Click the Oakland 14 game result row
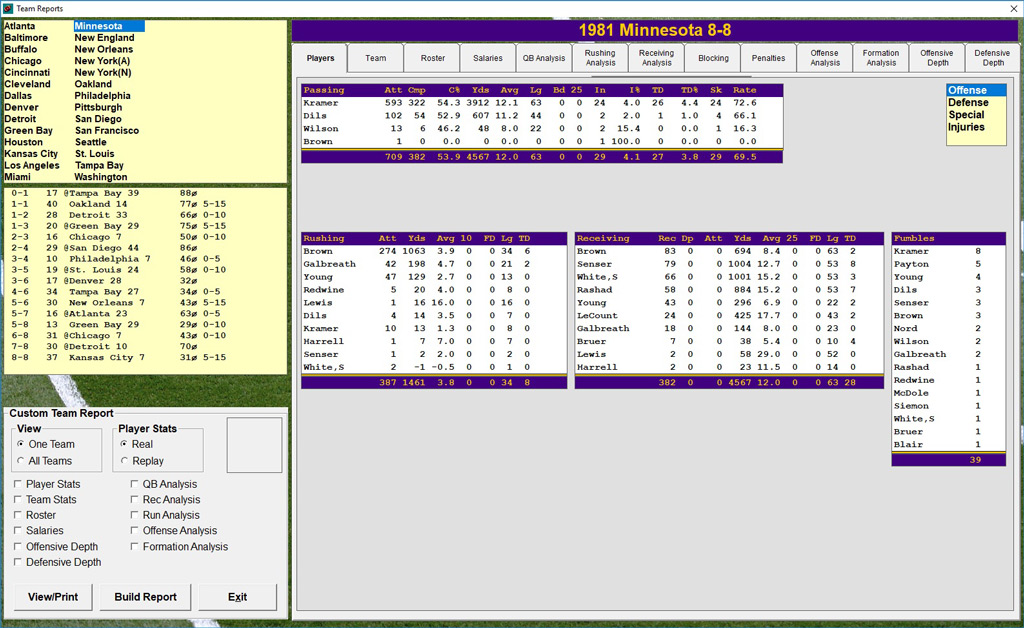 [x=145, y=204]
